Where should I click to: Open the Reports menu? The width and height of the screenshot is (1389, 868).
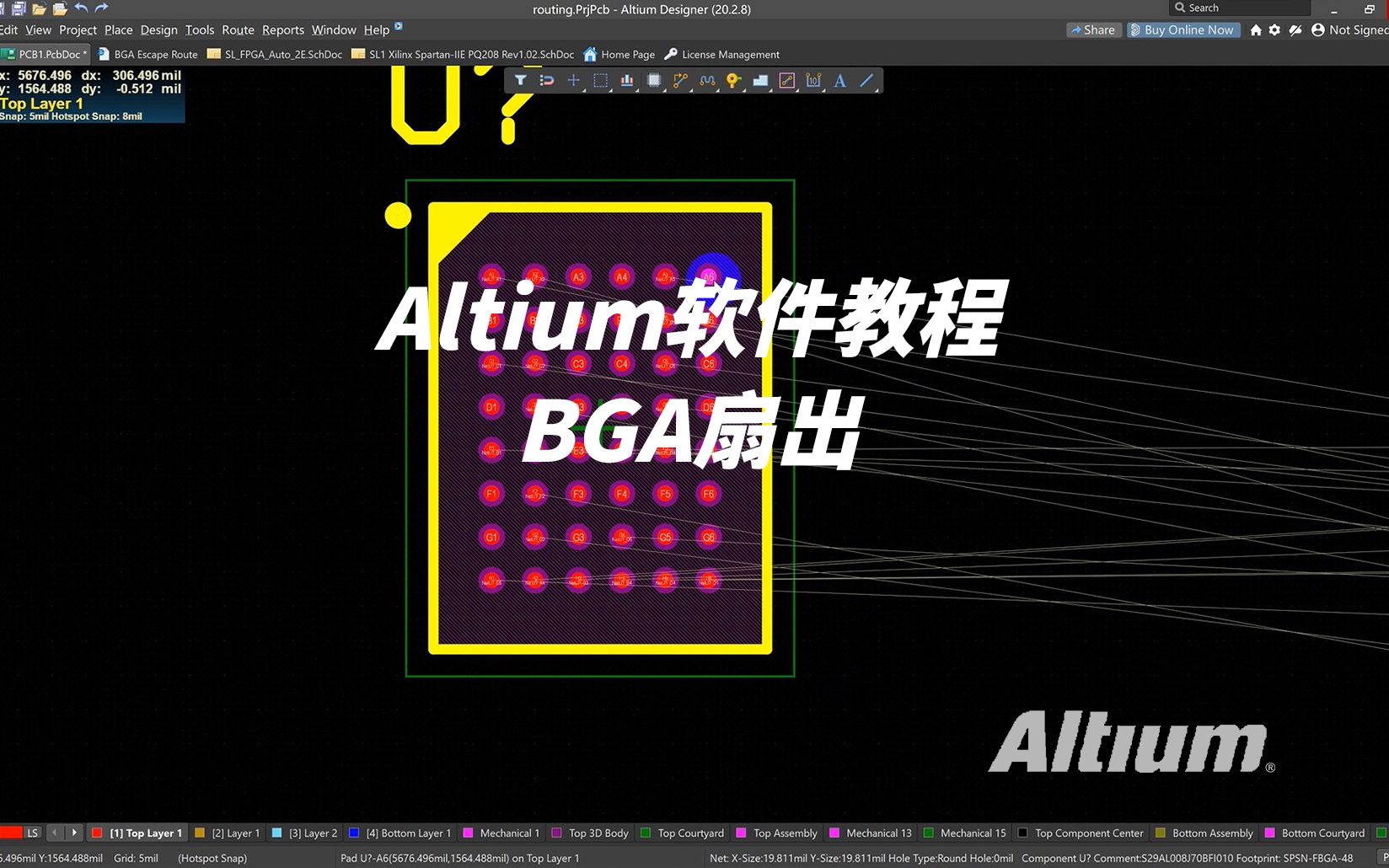[x=283, y=29]
